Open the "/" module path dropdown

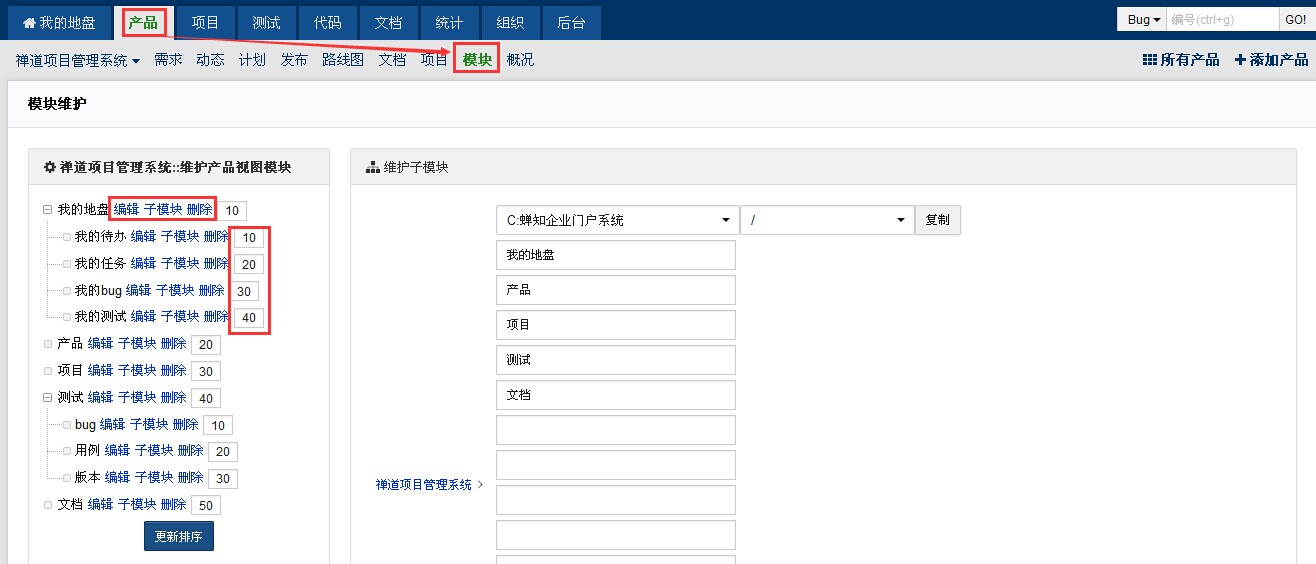pos(827,220)
